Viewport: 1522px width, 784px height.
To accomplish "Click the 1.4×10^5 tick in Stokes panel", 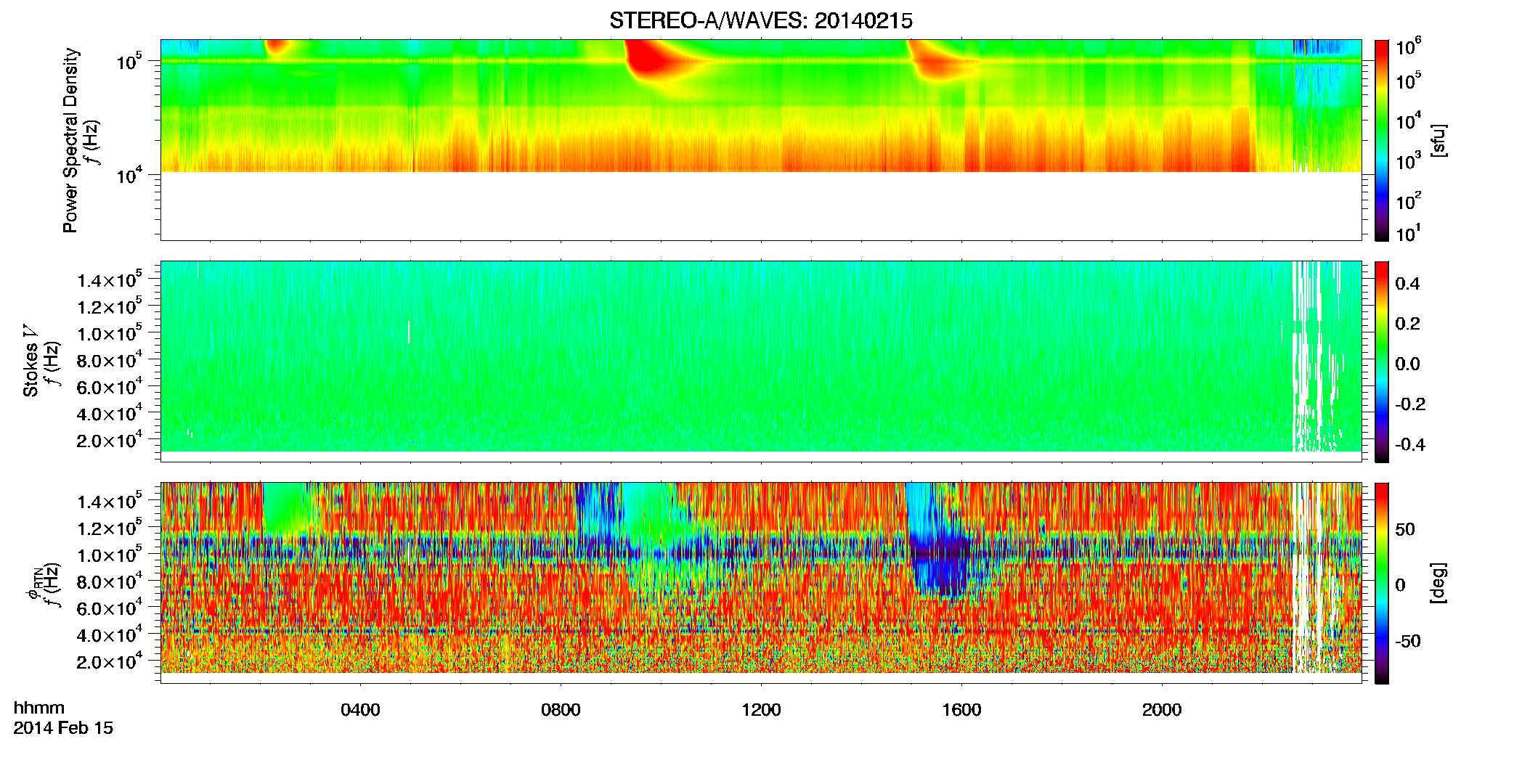I will (109, 280).
